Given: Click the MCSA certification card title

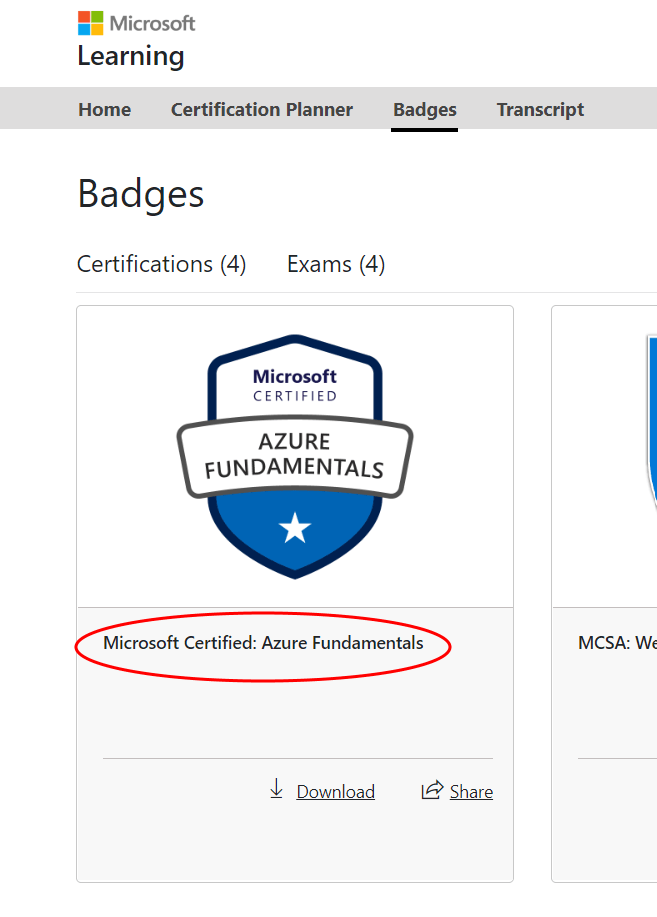Looking at the screenshot, I should 617,643.
